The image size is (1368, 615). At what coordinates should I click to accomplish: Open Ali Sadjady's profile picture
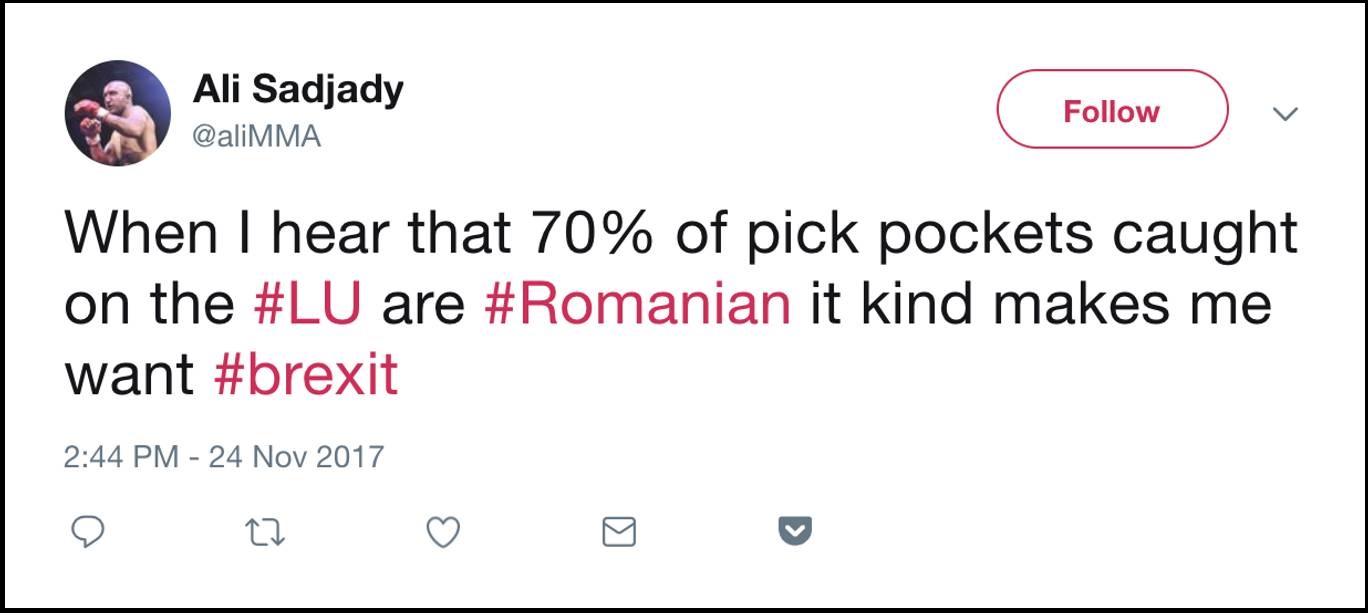coord(118,113)
